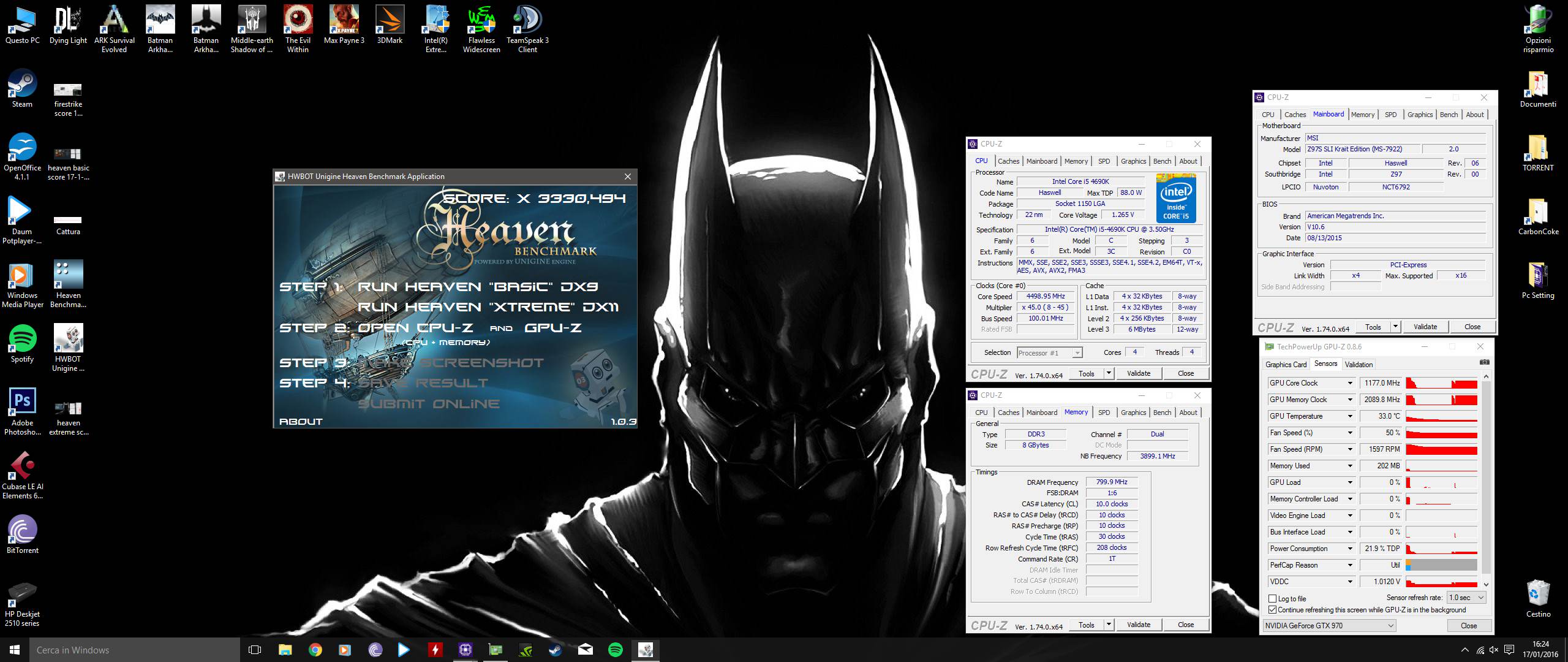Viewport: 1568px width, 662px height.
Task: Open SPD tab in CPU-Z memory window
Action: pos(1104,413)
